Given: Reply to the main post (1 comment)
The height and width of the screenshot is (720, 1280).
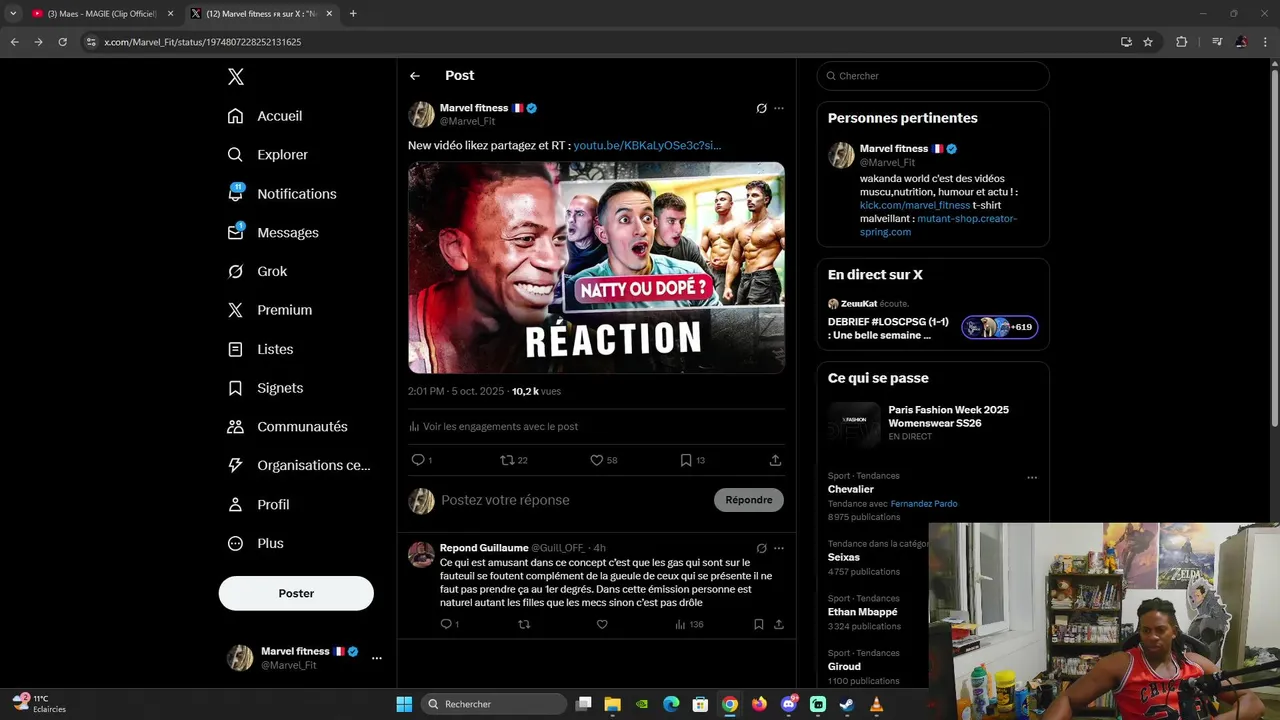Looking at the screenshot, I should pyautogui.click(x=421, y=460).
